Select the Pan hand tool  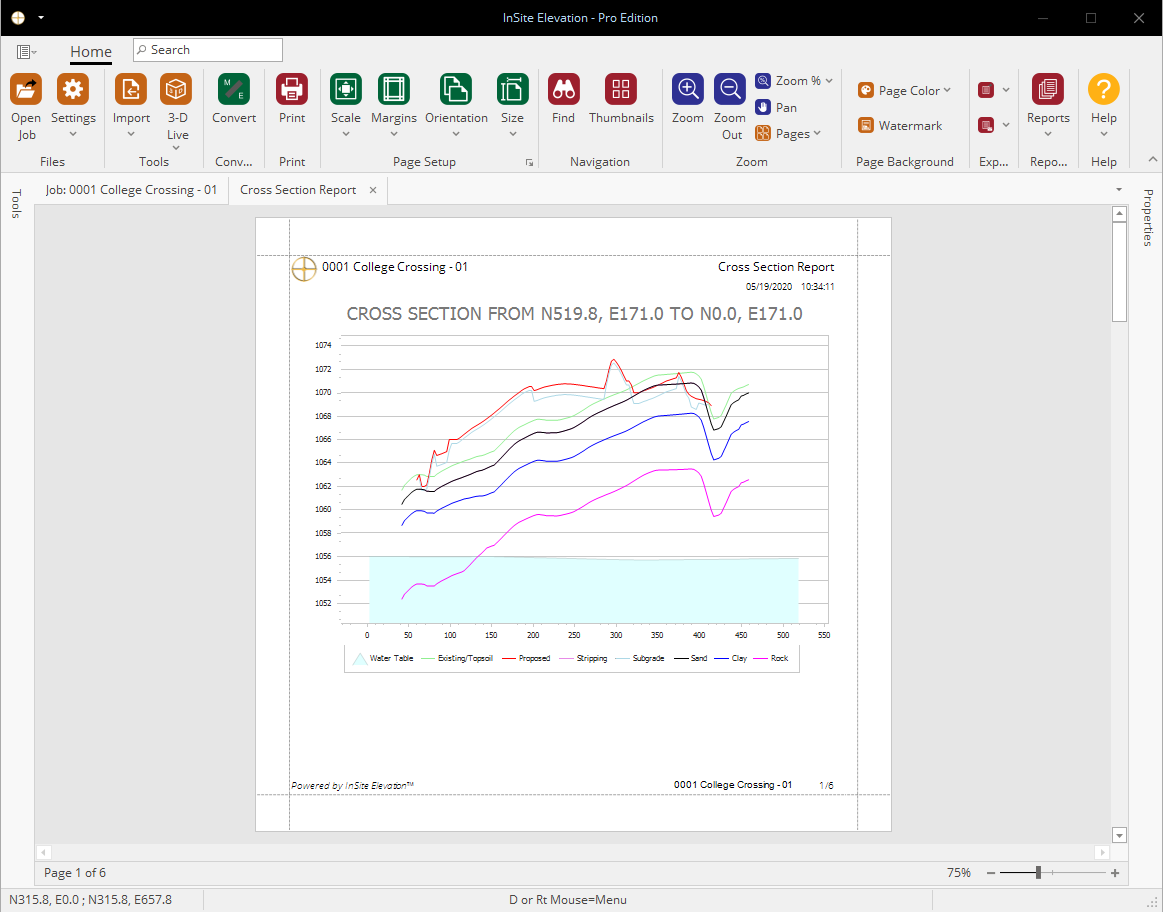[777, 108]
